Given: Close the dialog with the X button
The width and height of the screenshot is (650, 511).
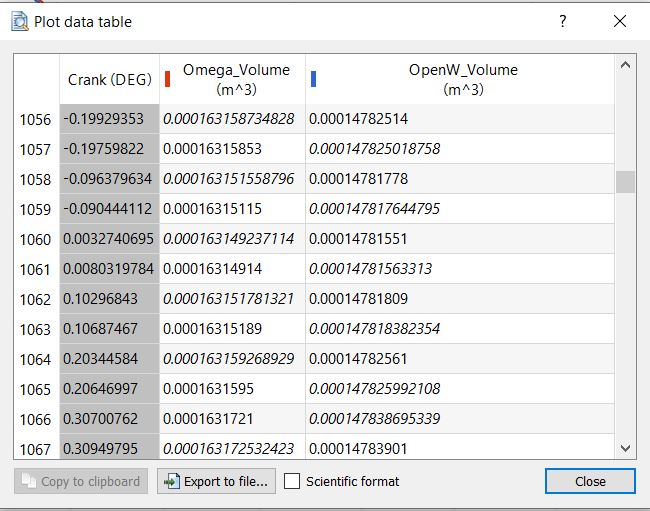Looking at the screenshot, I should (620, 21).
